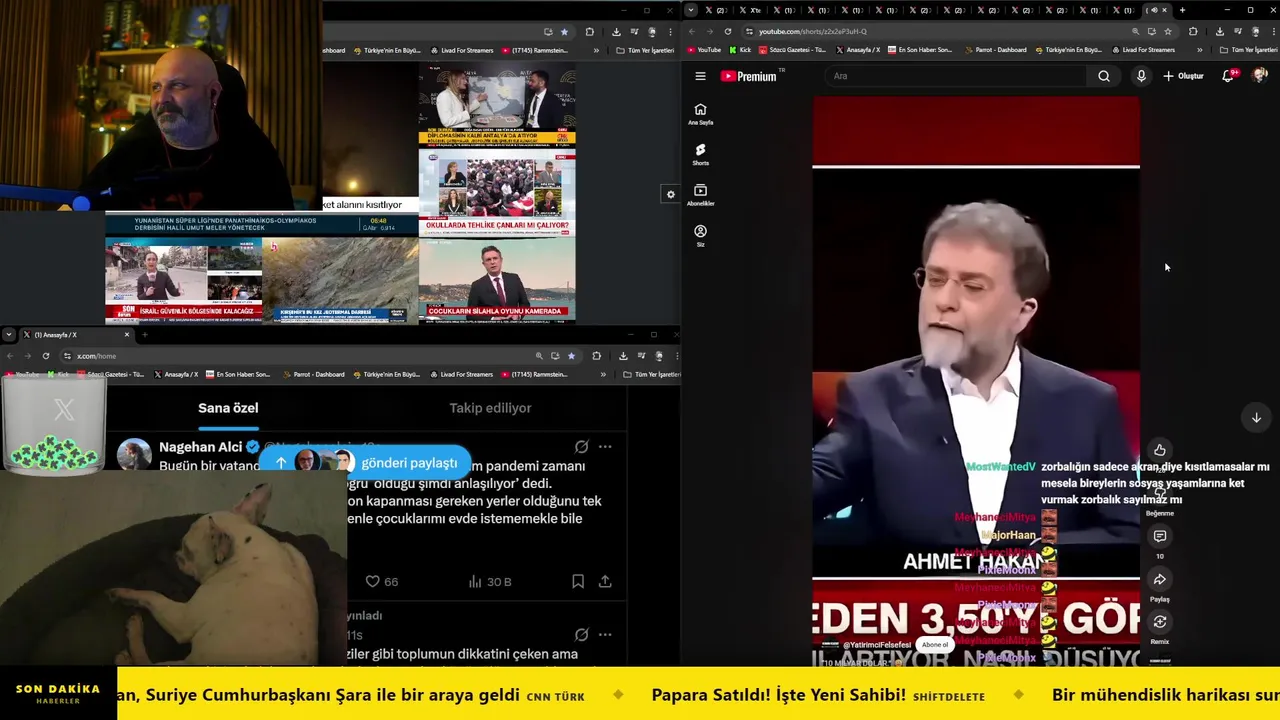Click the YouTube search magnifier button
This screenshot has width=1280, height=720.
1104,76
